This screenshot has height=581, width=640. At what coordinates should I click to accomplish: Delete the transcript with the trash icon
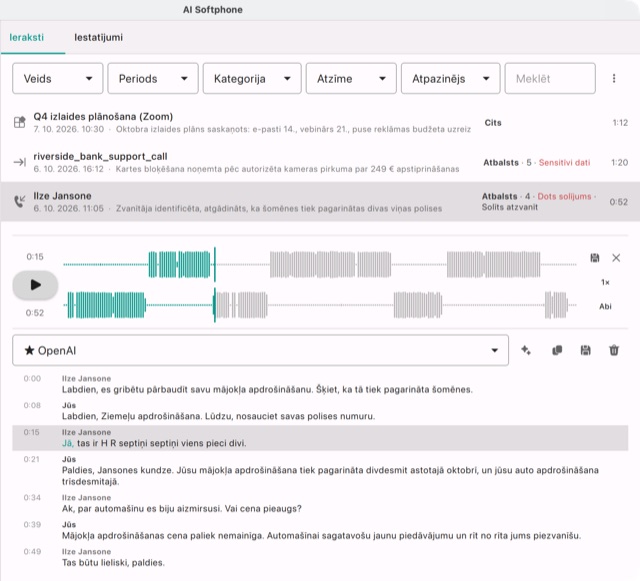pyautogui.click(x=614, y=350)
